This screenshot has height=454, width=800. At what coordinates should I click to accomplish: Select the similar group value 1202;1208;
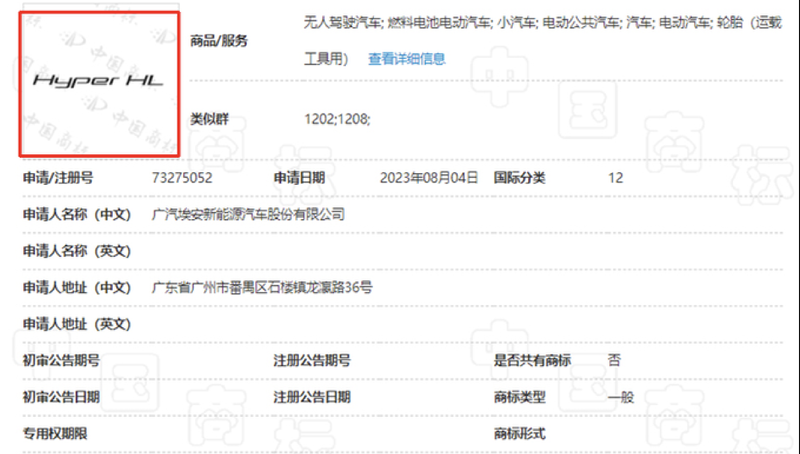pos(337,119)
